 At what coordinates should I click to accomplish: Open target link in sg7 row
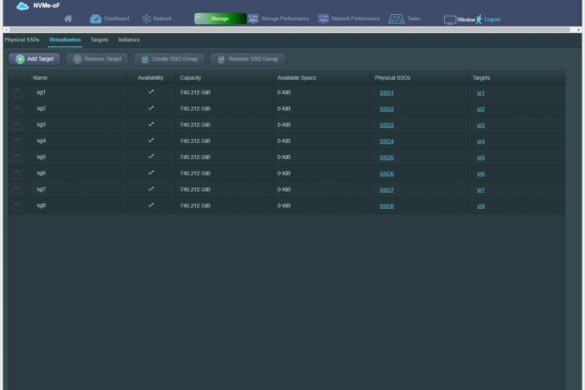pyautogui.click(x=481, y=190)
